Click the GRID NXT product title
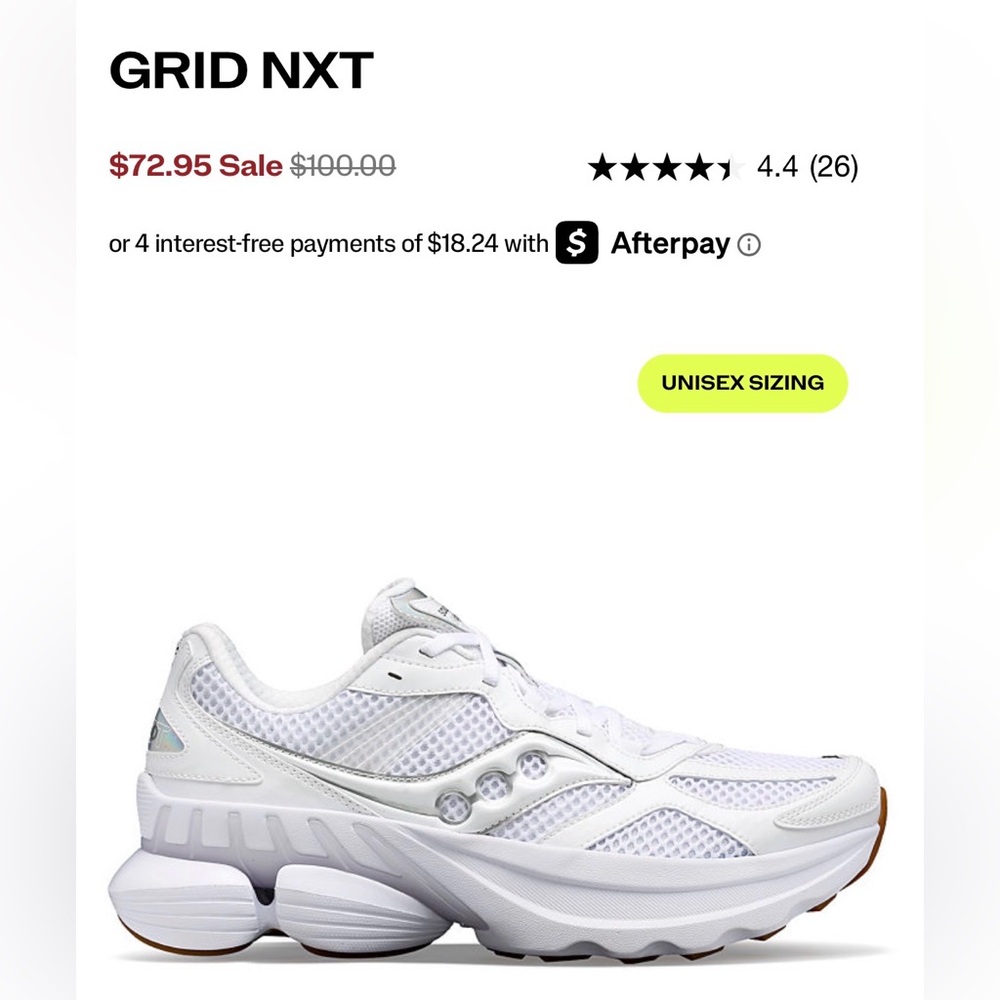 tap(241, 70)
